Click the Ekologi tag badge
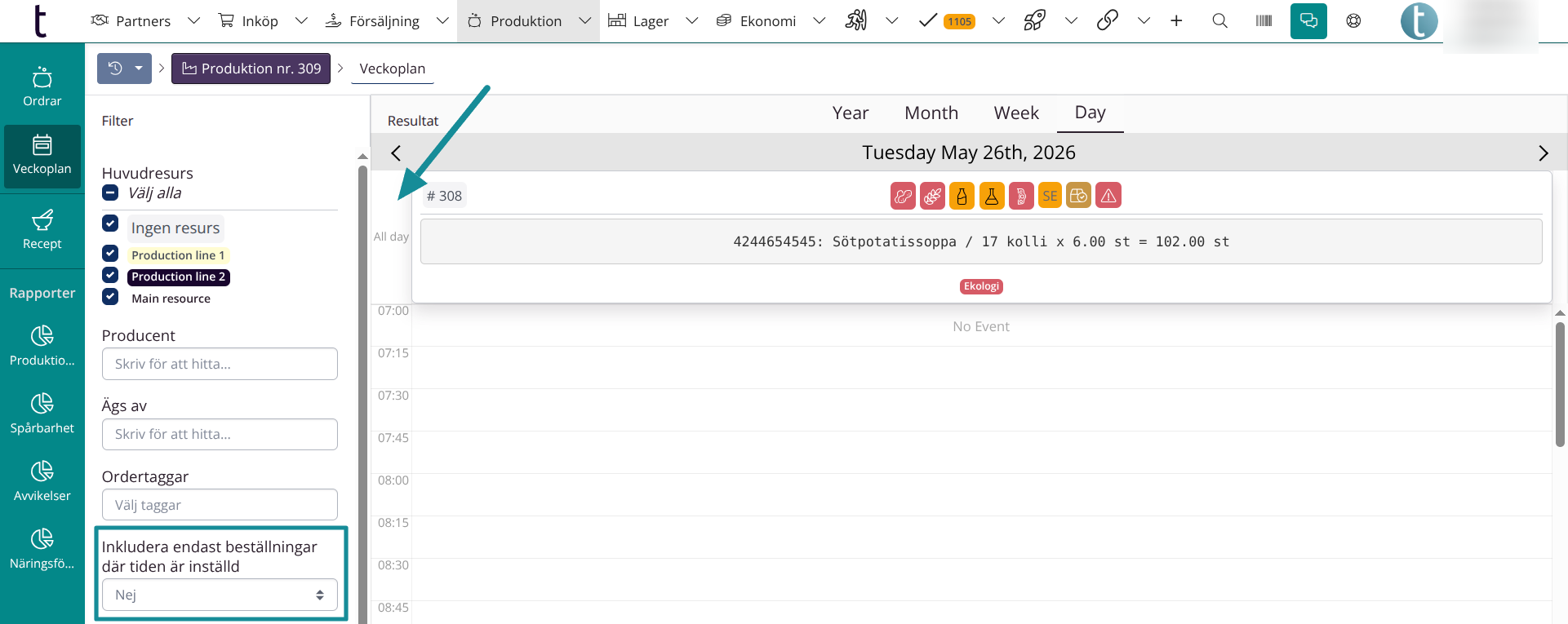Image resolution: width=1568 pixels, height=624 pixels. tap(981, 286)
